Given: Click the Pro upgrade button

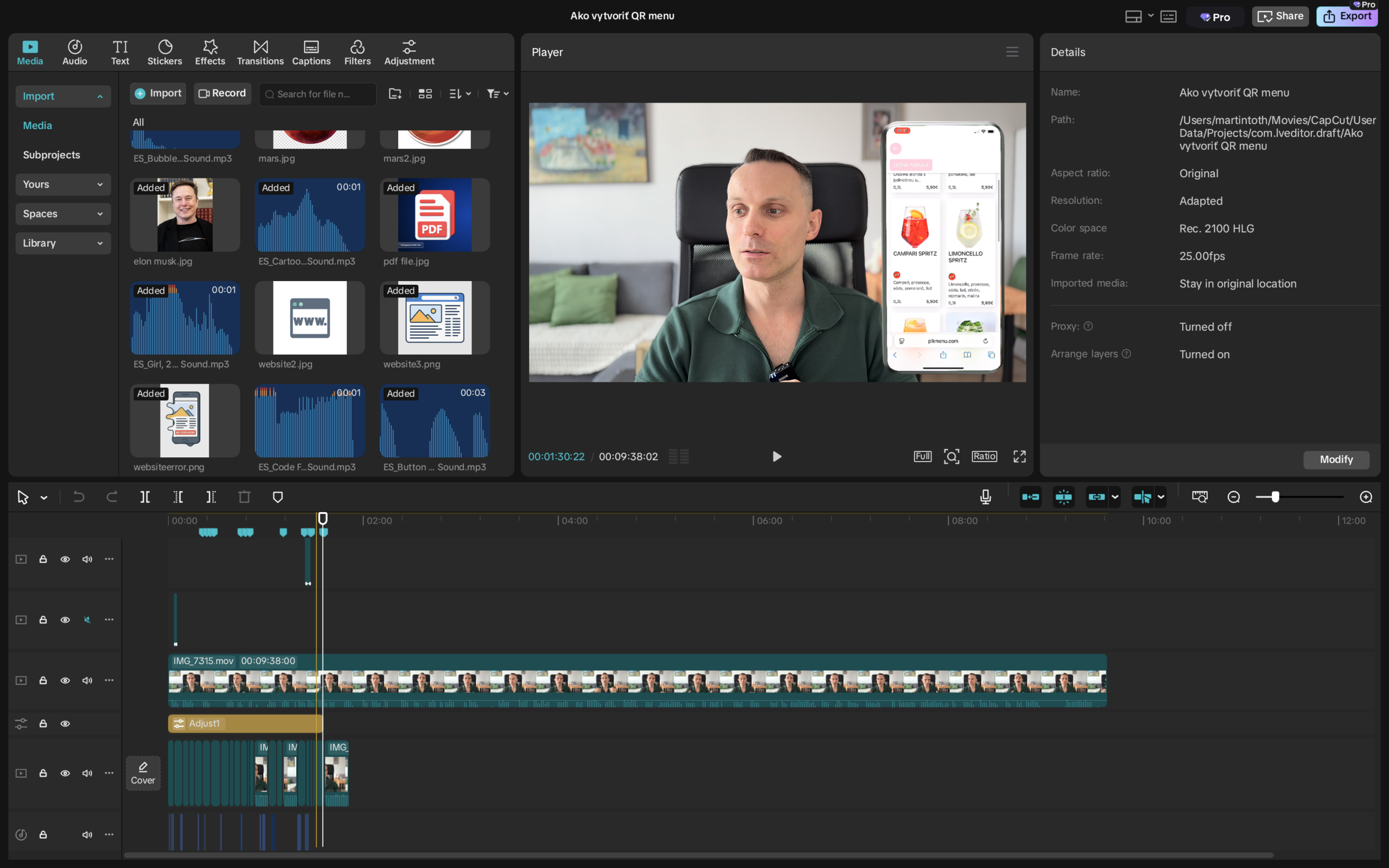Looking at the screenshot, I should [1215, 17].
